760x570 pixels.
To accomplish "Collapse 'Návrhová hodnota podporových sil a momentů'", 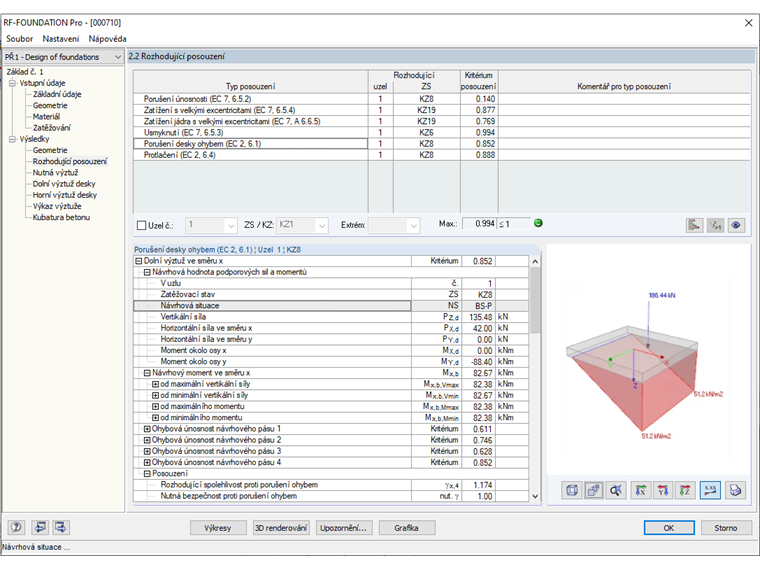I will pos(147,272).
